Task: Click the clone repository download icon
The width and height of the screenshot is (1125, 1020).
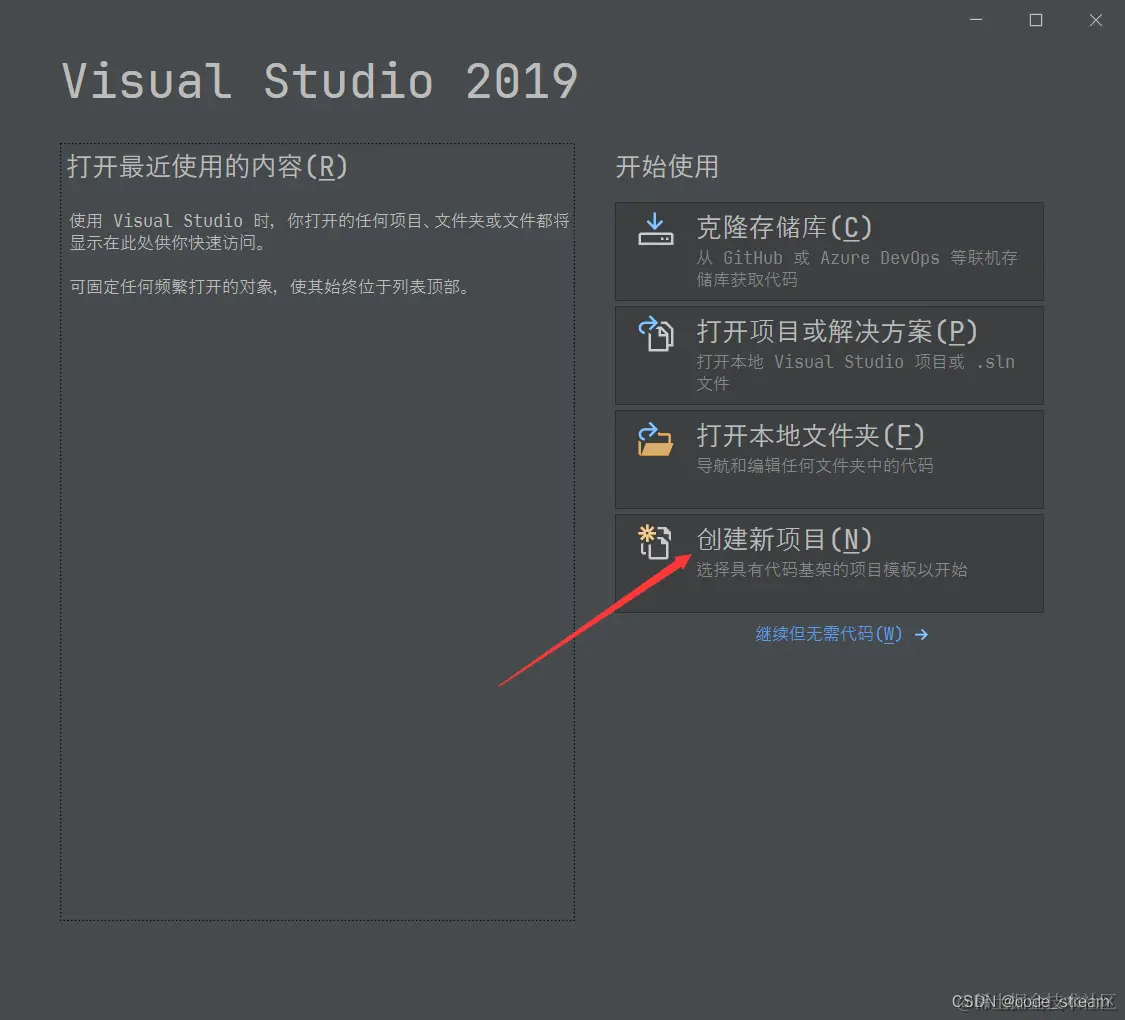Action: 655,228
